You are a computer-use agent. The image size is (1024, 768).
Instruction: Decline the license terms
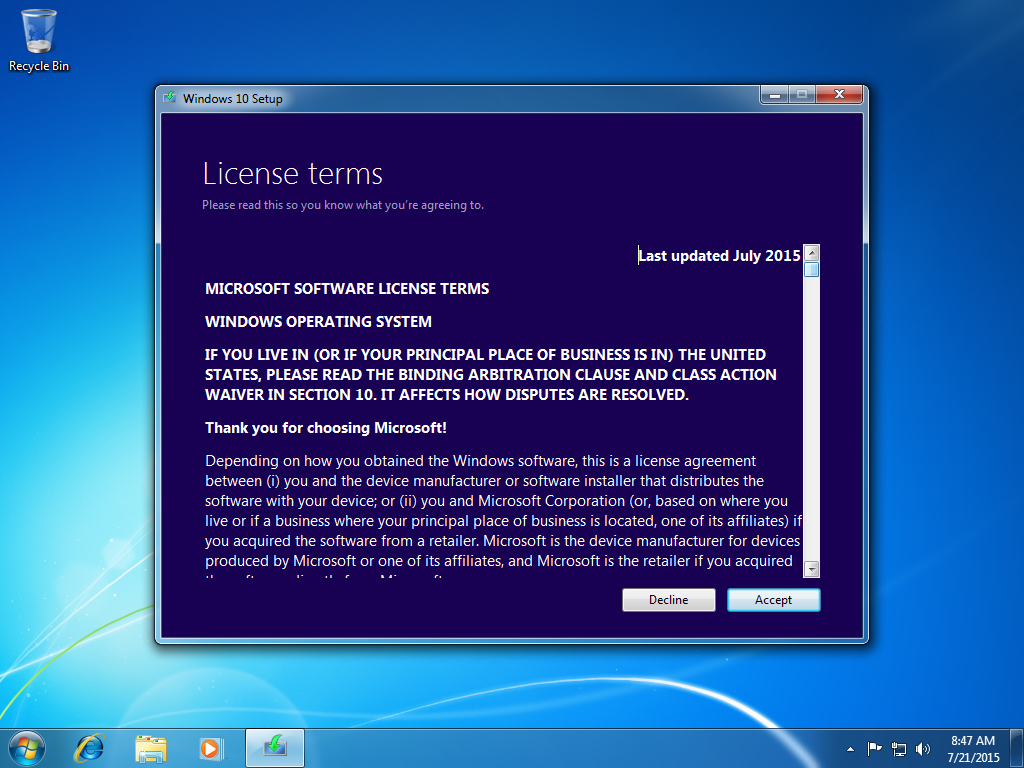click(x=668, y=600)
